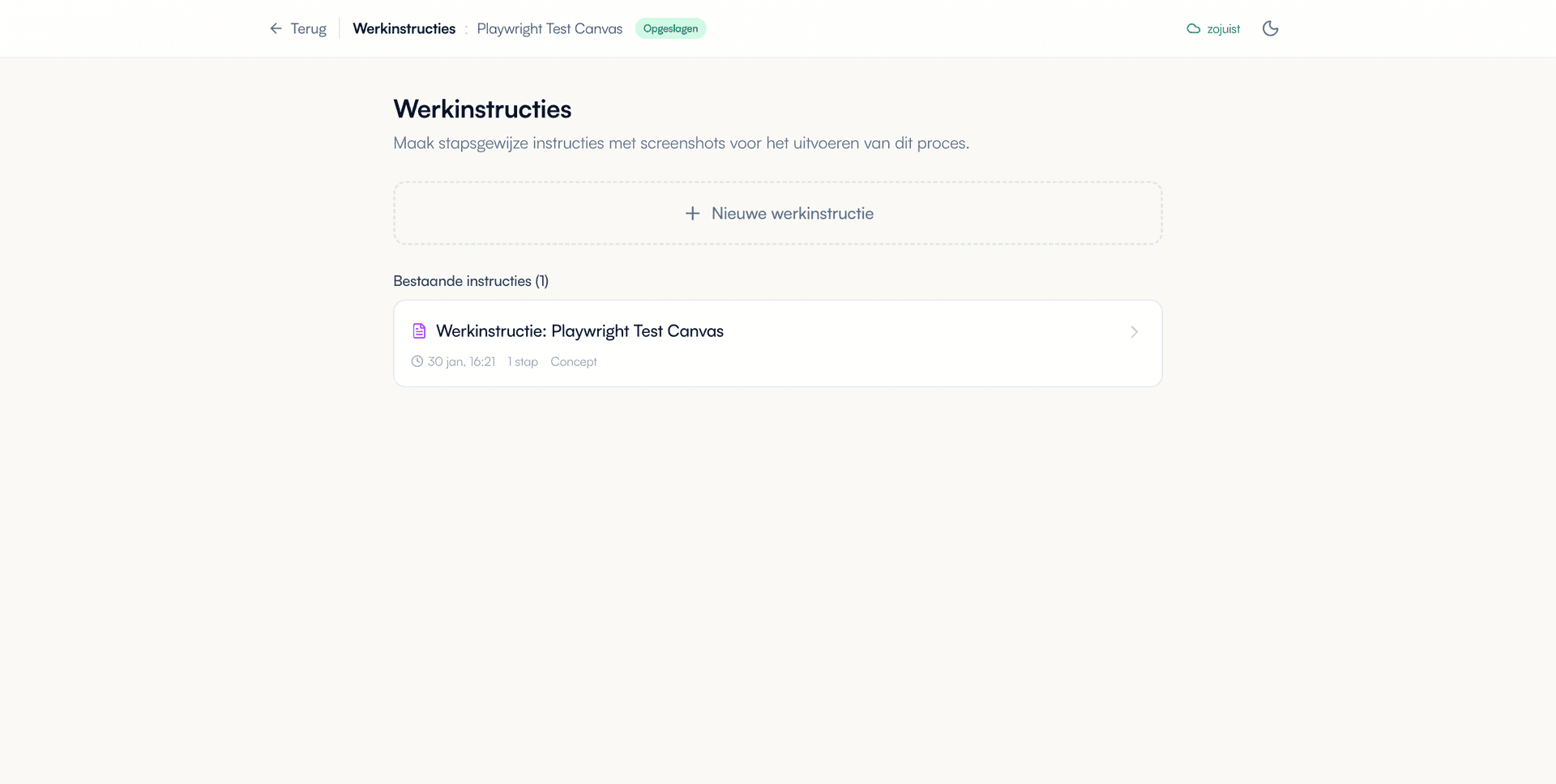Click the "Terug" link text

tap(308, 28)
